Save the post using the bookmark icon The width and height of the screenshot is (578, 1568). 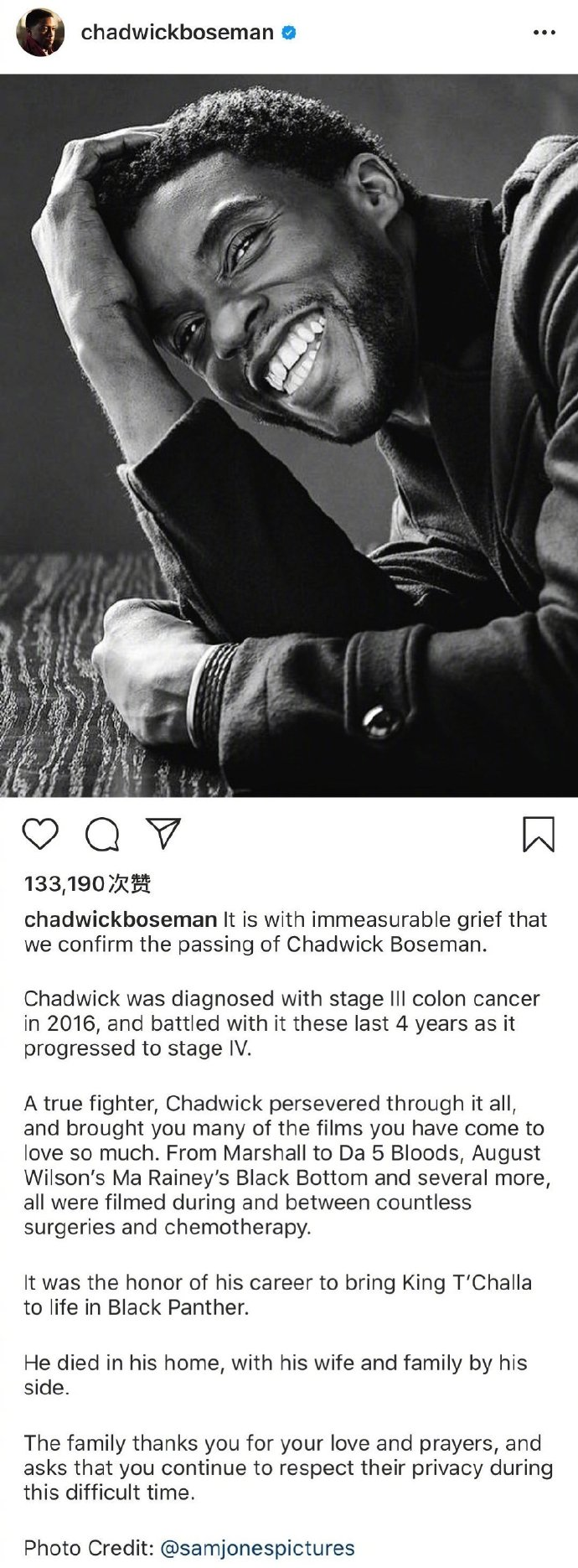539,835
